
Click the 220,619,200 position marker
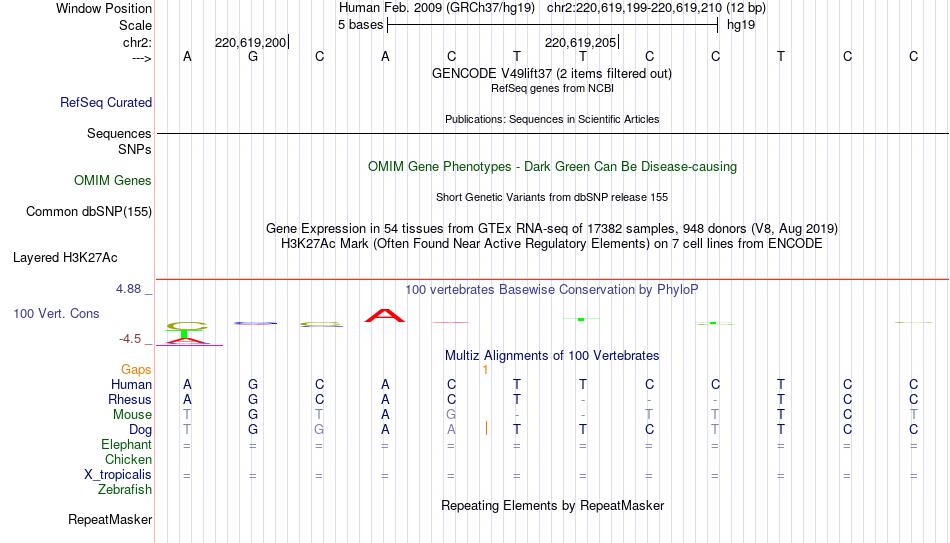click(251, 42)
